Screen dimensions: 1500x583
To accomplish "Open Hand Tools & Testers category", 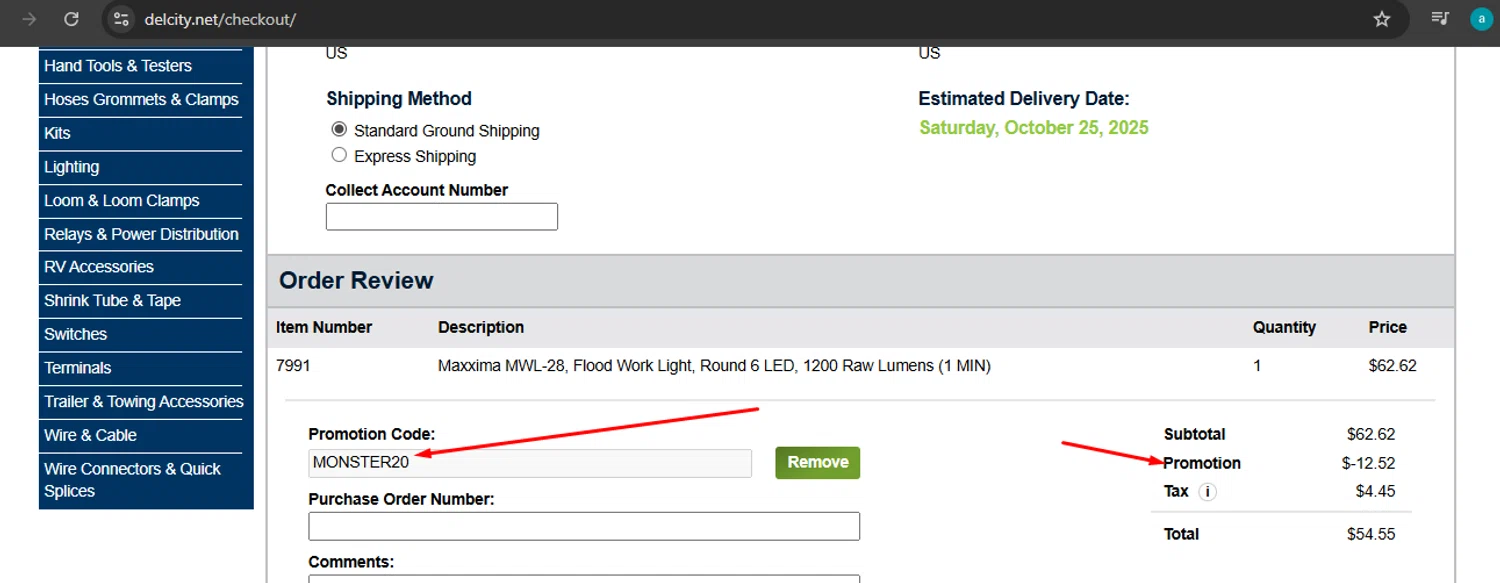I will (118, 66).
